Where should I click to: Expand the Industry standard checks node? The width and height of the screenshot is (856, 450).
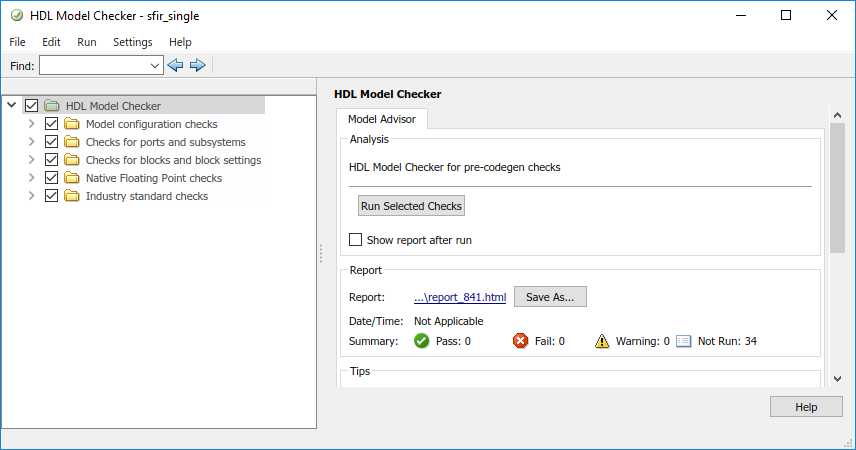[32, 196]
